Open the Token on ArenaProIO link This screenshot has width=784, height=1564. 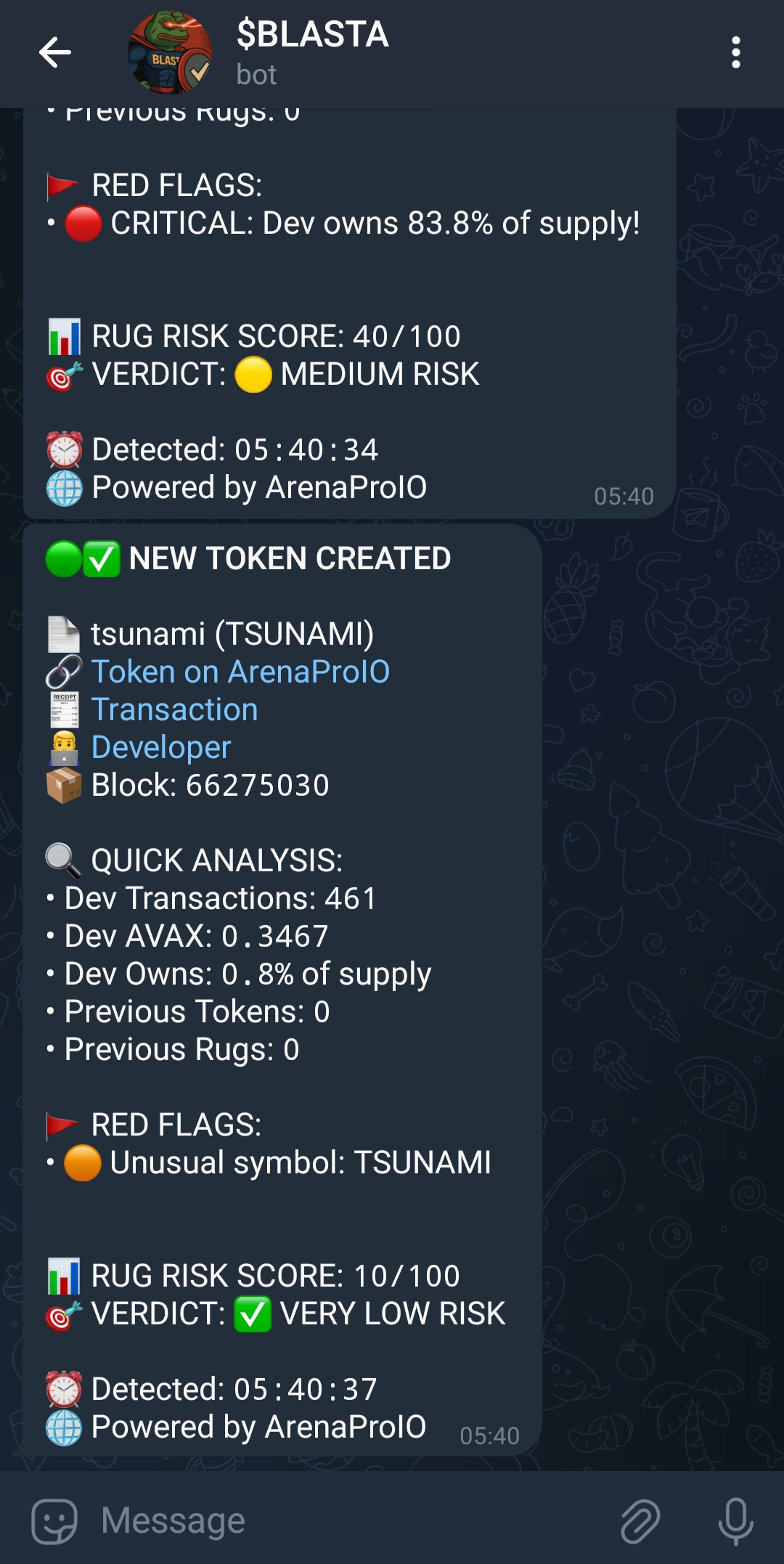[240, 672]
